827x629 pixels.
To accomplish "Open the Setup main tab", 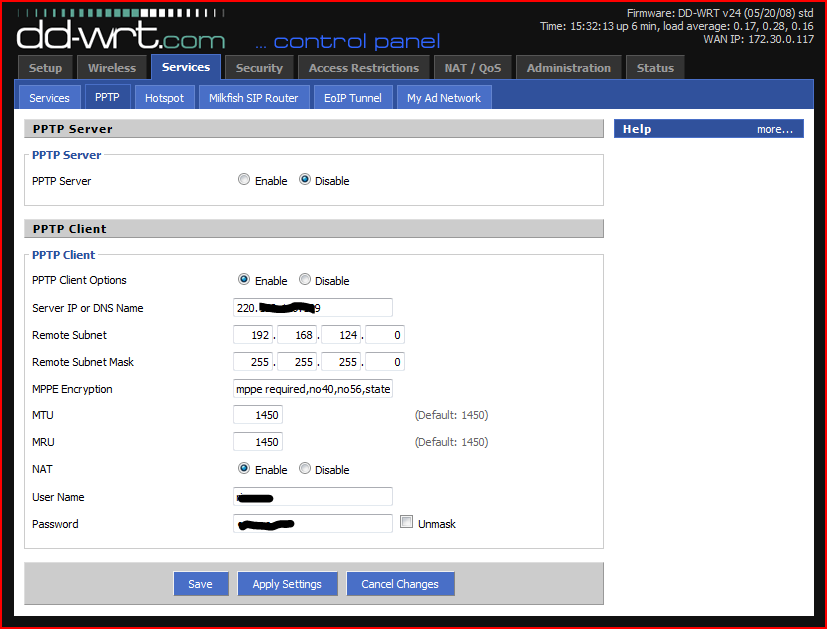I will point(45,68).
